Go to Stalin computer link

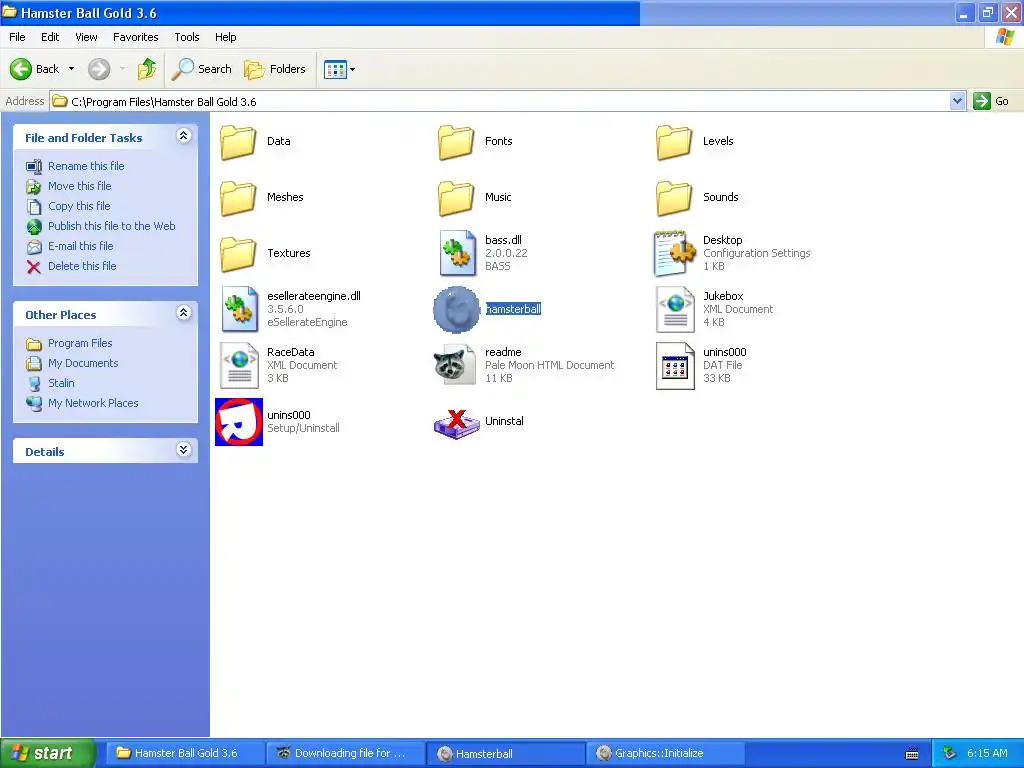61,383
